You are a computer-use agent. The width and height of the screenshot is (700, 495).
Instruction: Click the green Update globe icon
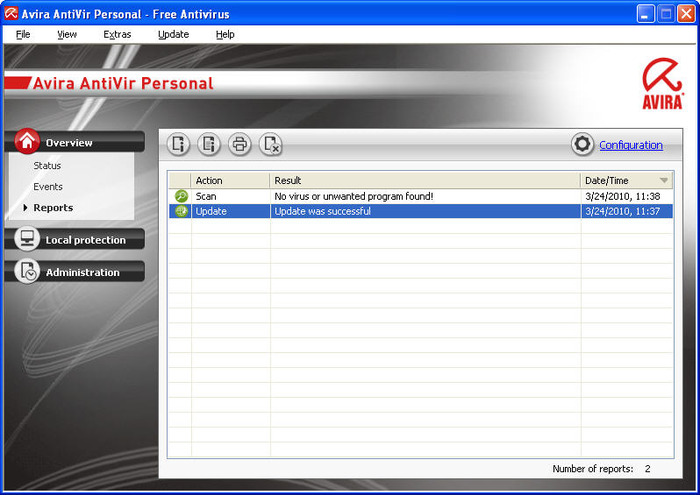181,211
